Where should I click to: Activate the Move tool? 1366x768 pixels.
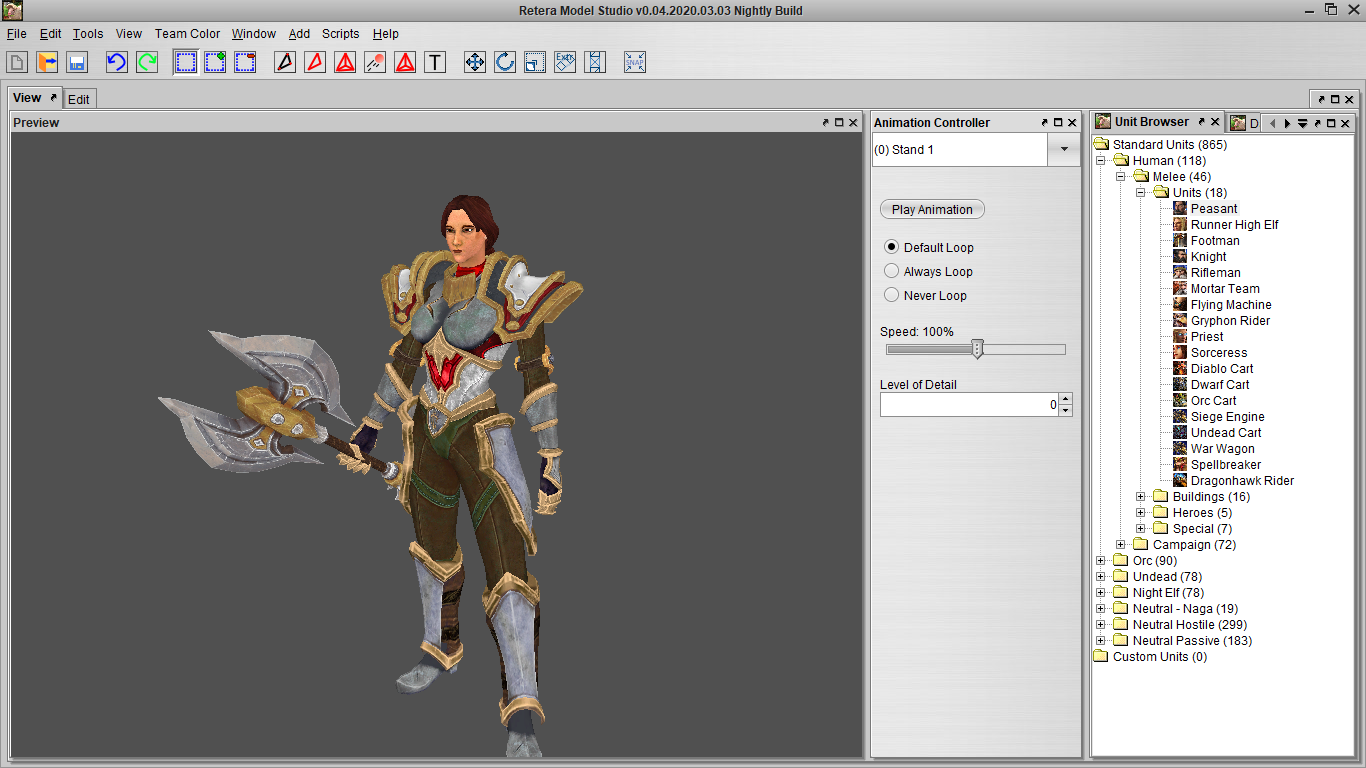(475, 62)
